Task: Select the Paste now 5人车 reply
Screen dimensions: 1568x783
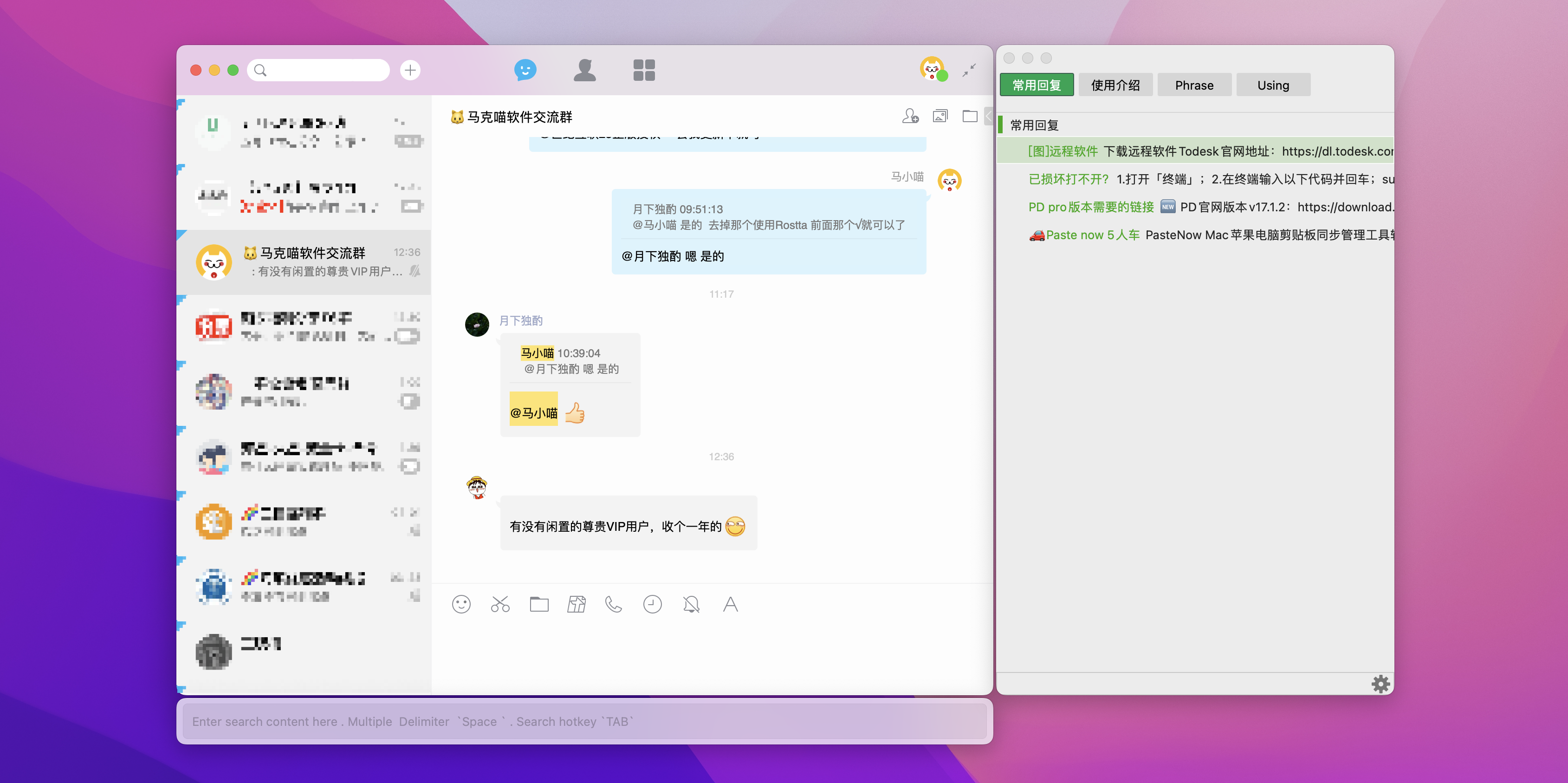Action: [1195, 235]
